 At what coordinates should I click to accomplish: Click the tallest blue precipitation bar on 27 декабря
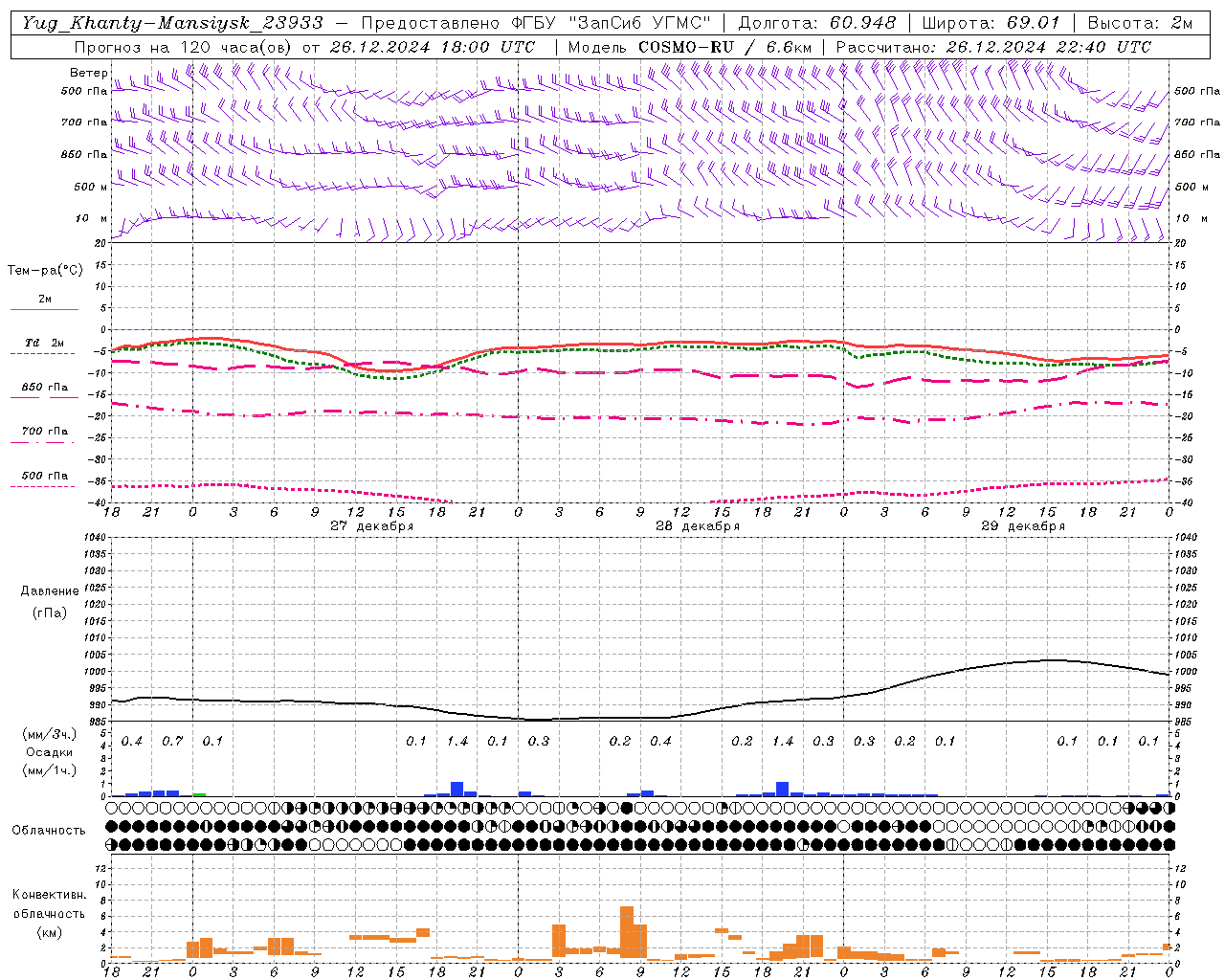click(x=457, y=790)
